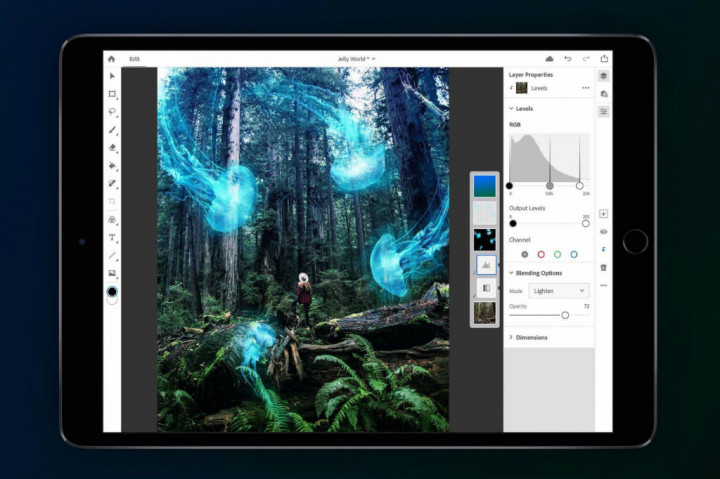The width and height of the screenshot is (720, 479).
Task: Delete layer with the trash icon
Action: coord(604,267)
